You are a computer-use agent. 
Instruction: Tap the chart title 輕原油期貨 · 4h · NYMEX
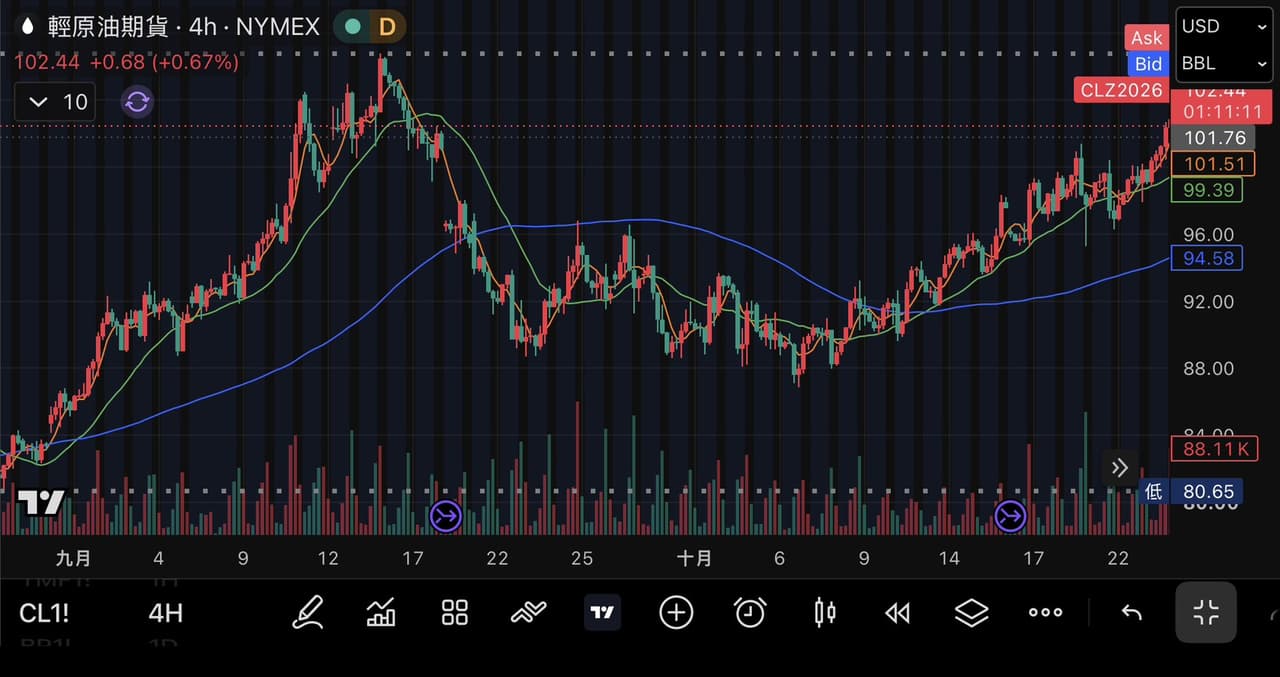click(183, 27)
